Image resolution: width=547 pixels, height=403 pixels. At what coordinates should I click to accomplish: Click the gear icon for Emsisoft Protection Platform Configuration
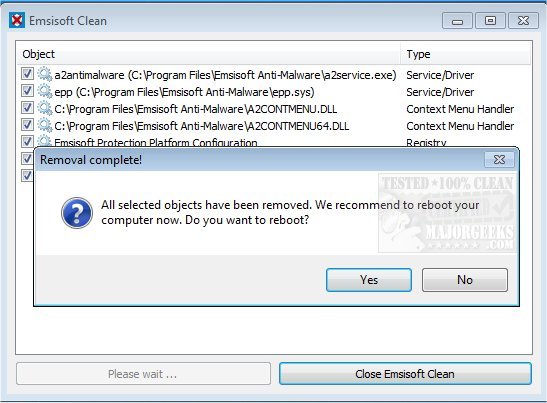tap(45, 141)
